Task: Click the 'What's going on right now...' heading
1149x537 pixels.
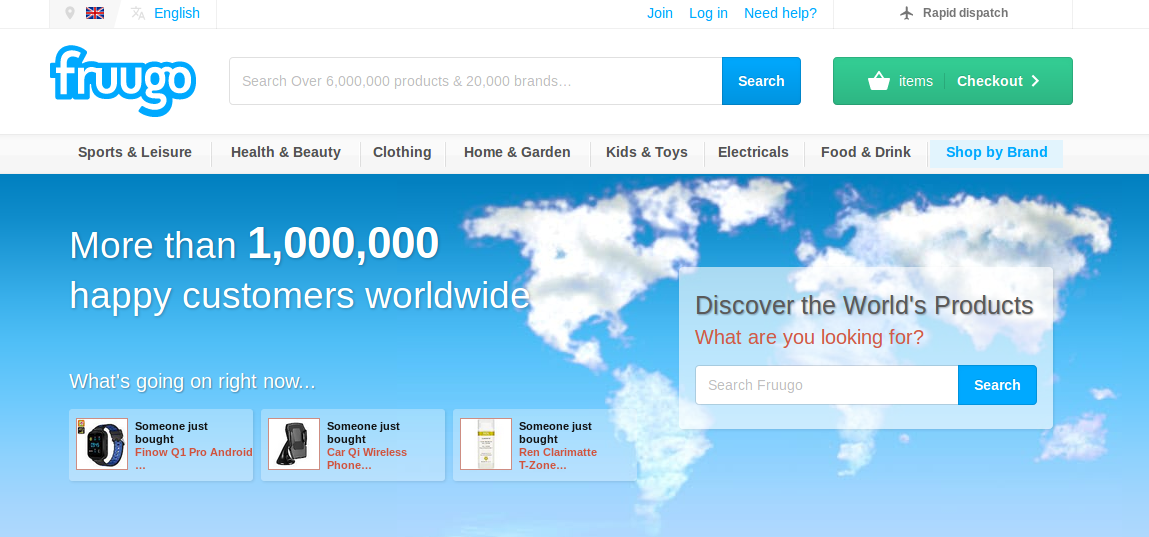Action: pos(192,381)
